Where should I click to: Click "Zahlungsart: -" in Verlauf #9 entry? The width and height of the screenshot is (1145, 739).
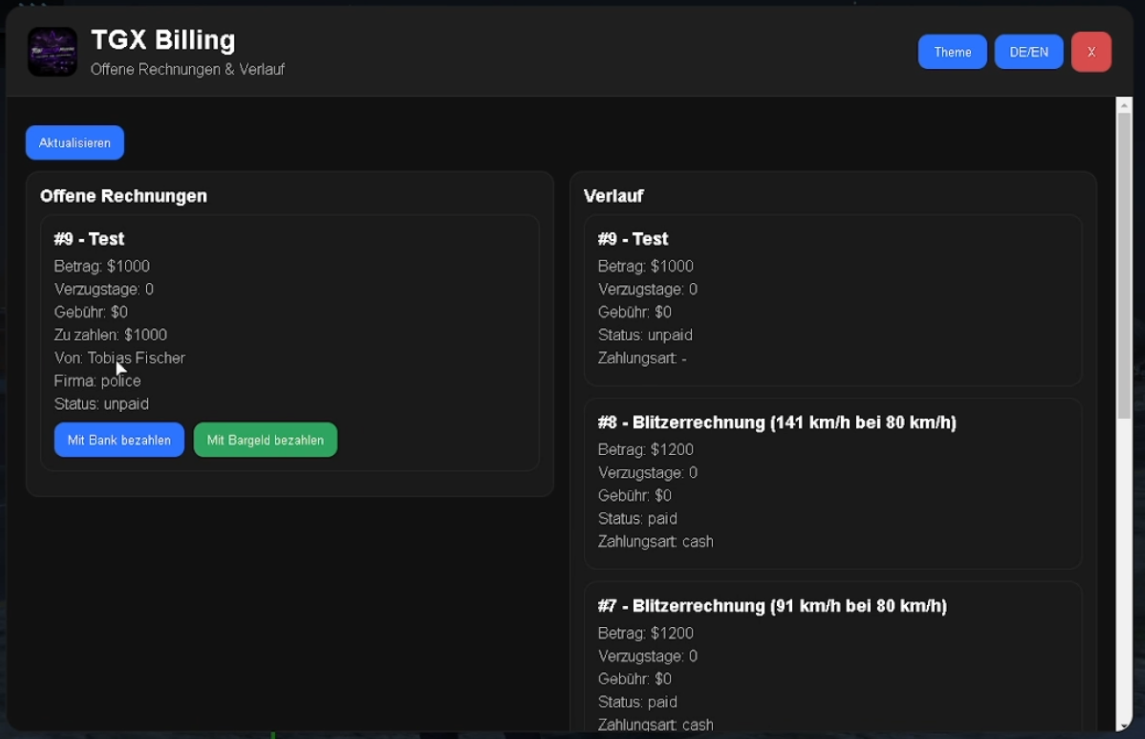(642, 358)
